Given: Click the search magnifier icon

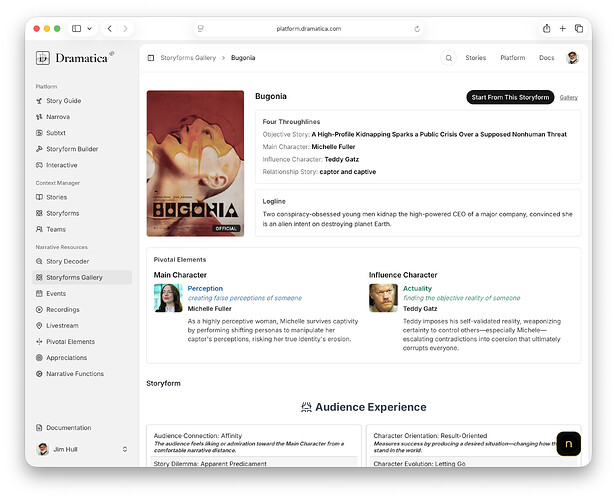Looking at the screenshot, I should tap(448, 58).
